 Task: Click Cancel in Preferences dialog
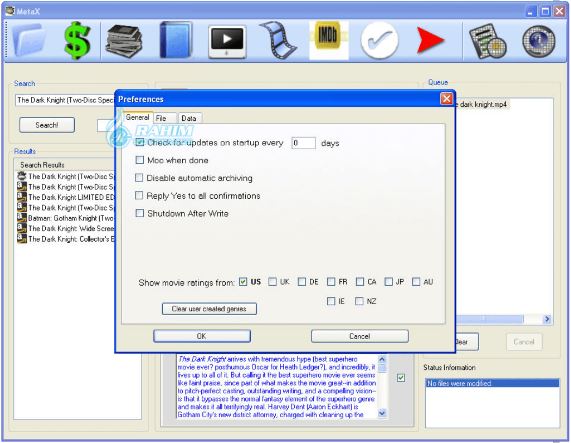360,336
